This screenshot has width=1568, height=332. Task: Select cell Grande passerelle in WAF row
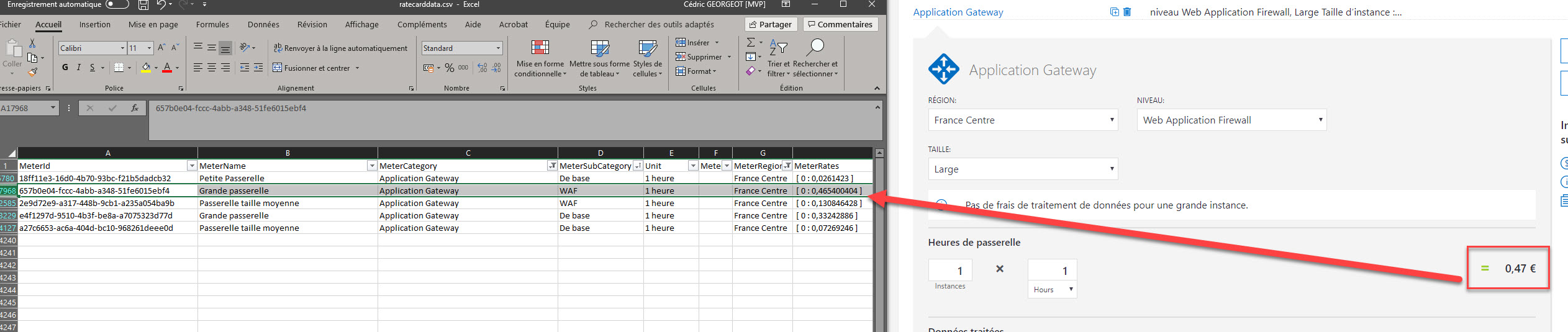pos(288,191)
